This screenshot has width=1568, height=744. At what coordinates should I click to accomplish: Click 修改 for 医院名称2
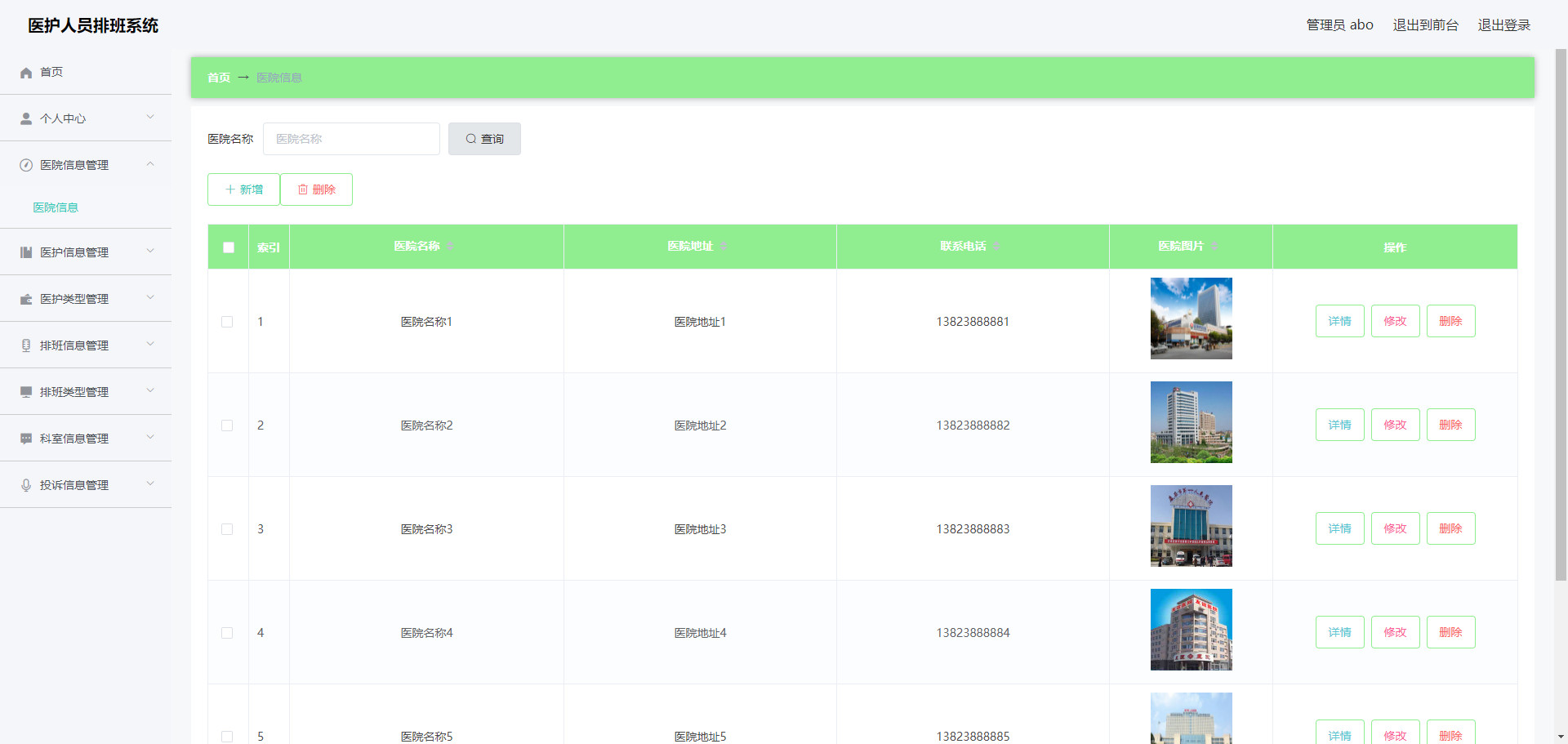click(1395, 425)
